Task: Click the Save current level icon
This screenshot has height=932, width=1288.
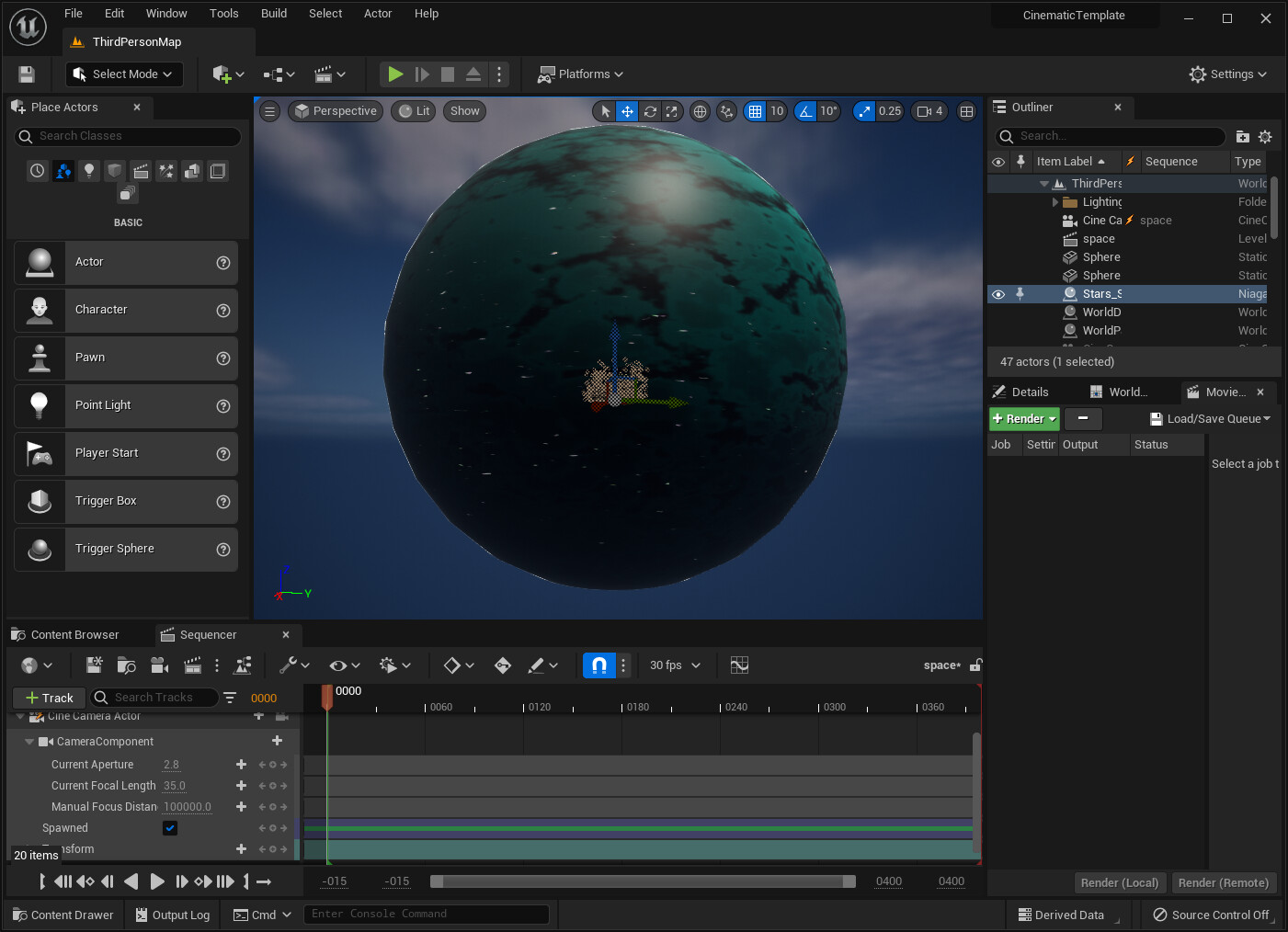Action: point(27,74)
